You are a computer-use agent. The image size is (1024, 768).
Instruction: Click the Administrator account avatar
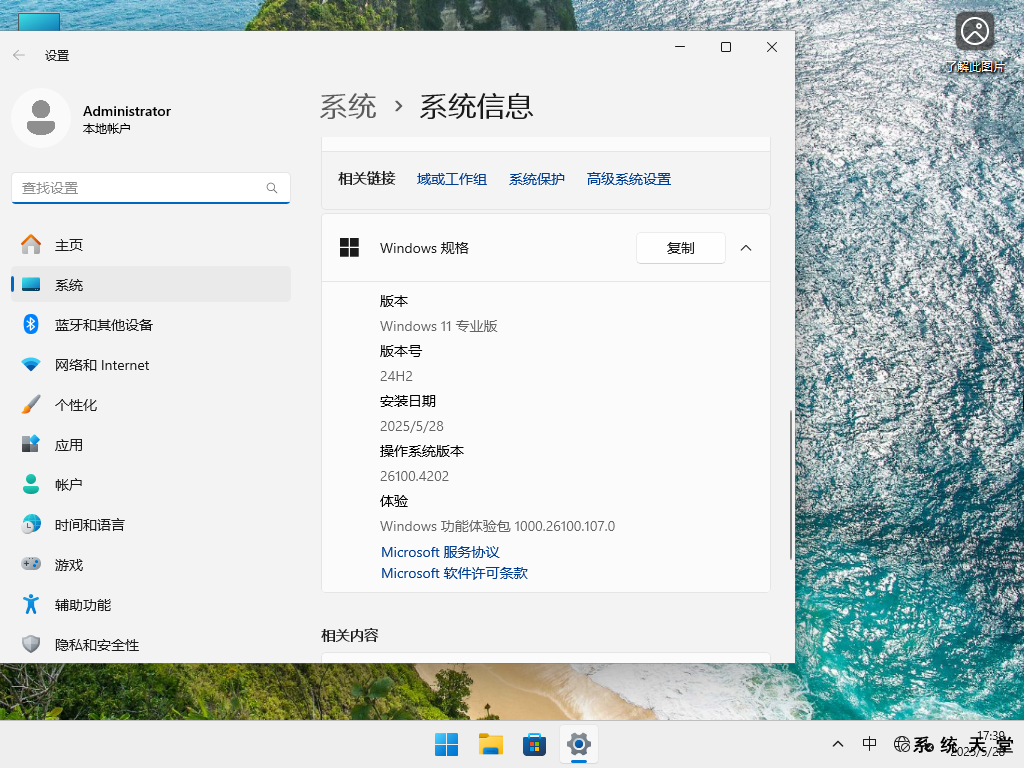(x=41, y=118)
